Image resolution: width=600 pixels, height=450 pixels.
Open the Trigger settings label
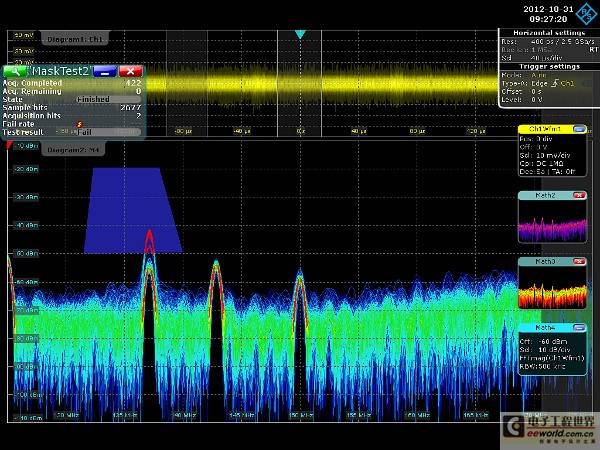[549, 67]
